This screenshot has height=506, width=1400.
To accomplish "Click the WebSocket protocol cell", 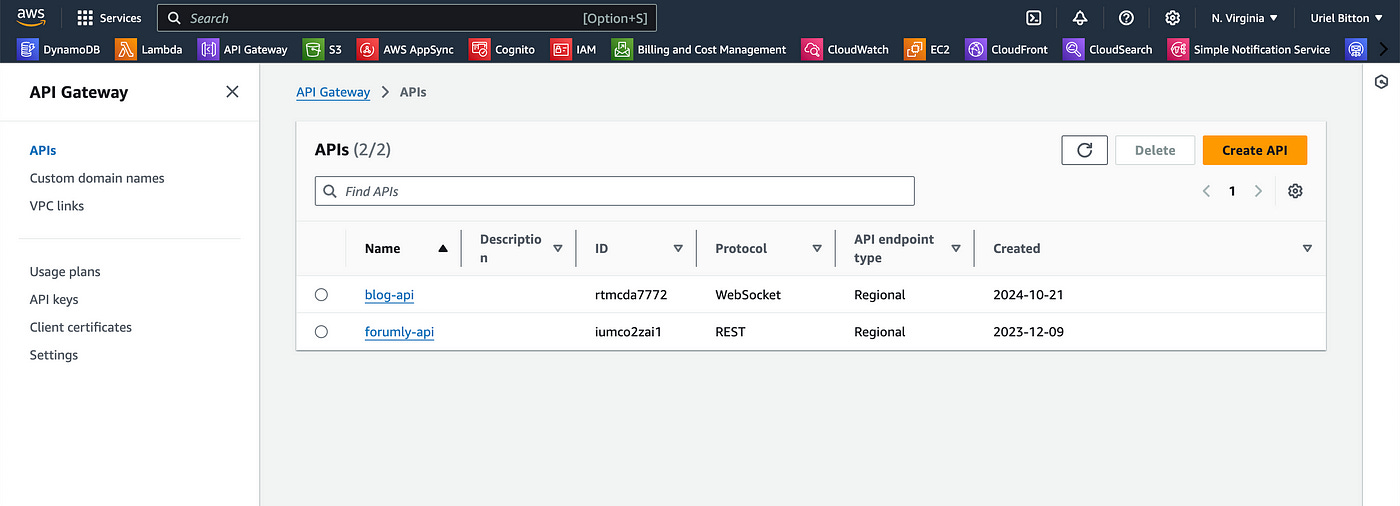I will click(x=748, y=295).
